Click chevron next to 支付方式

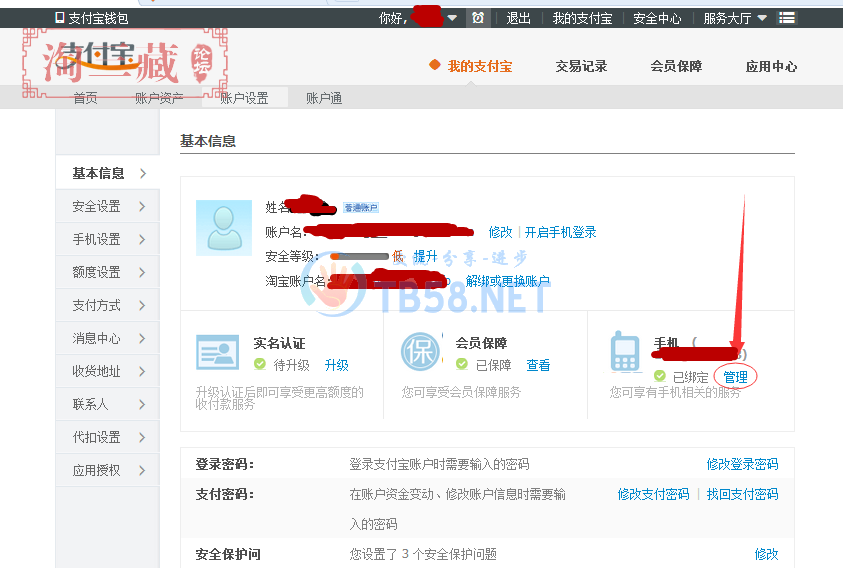142,306
